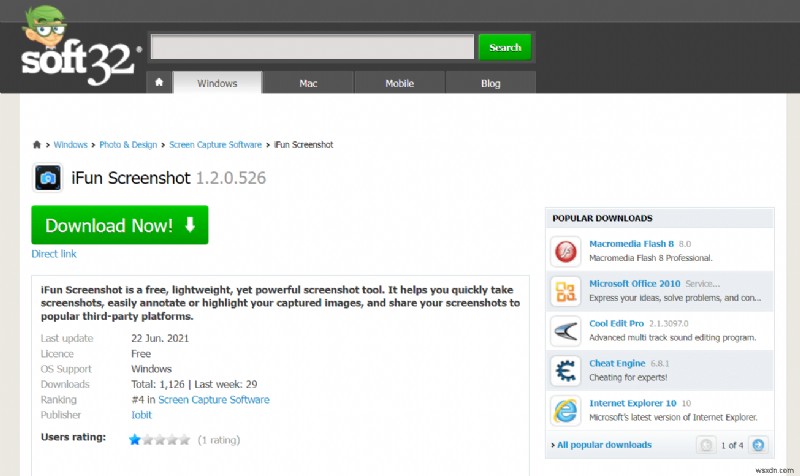Open the Iobit publisher link
The width and height of the screenshot is (800, 476).
(141, 415)
